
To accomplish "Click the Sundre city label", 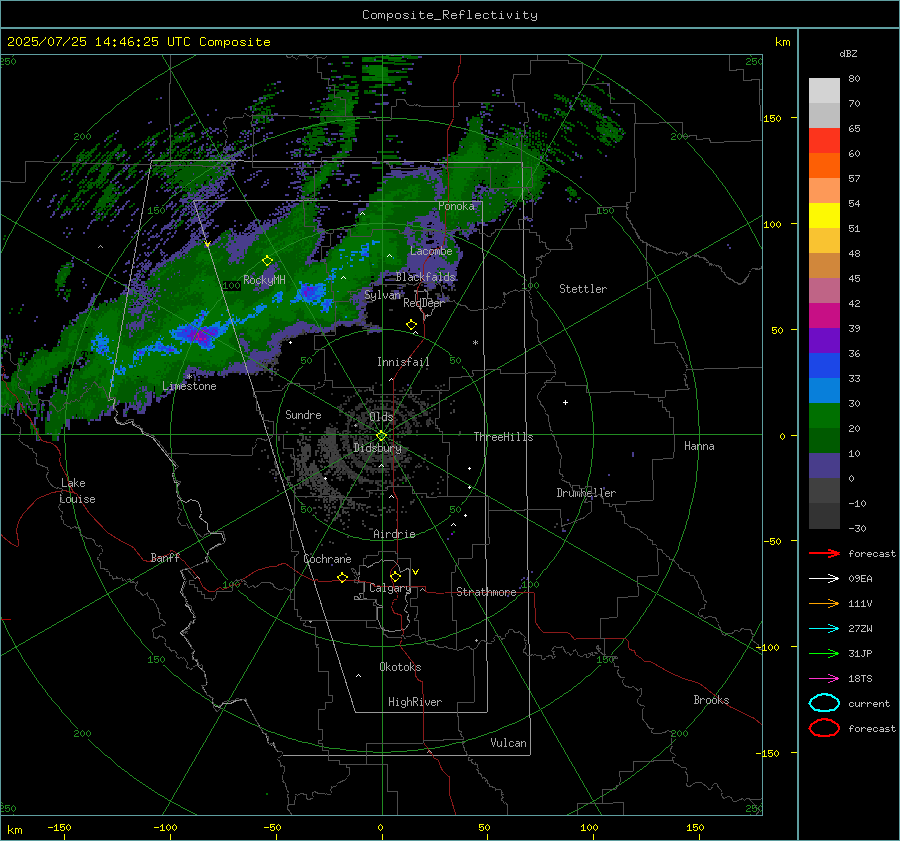I will (303, 414).
